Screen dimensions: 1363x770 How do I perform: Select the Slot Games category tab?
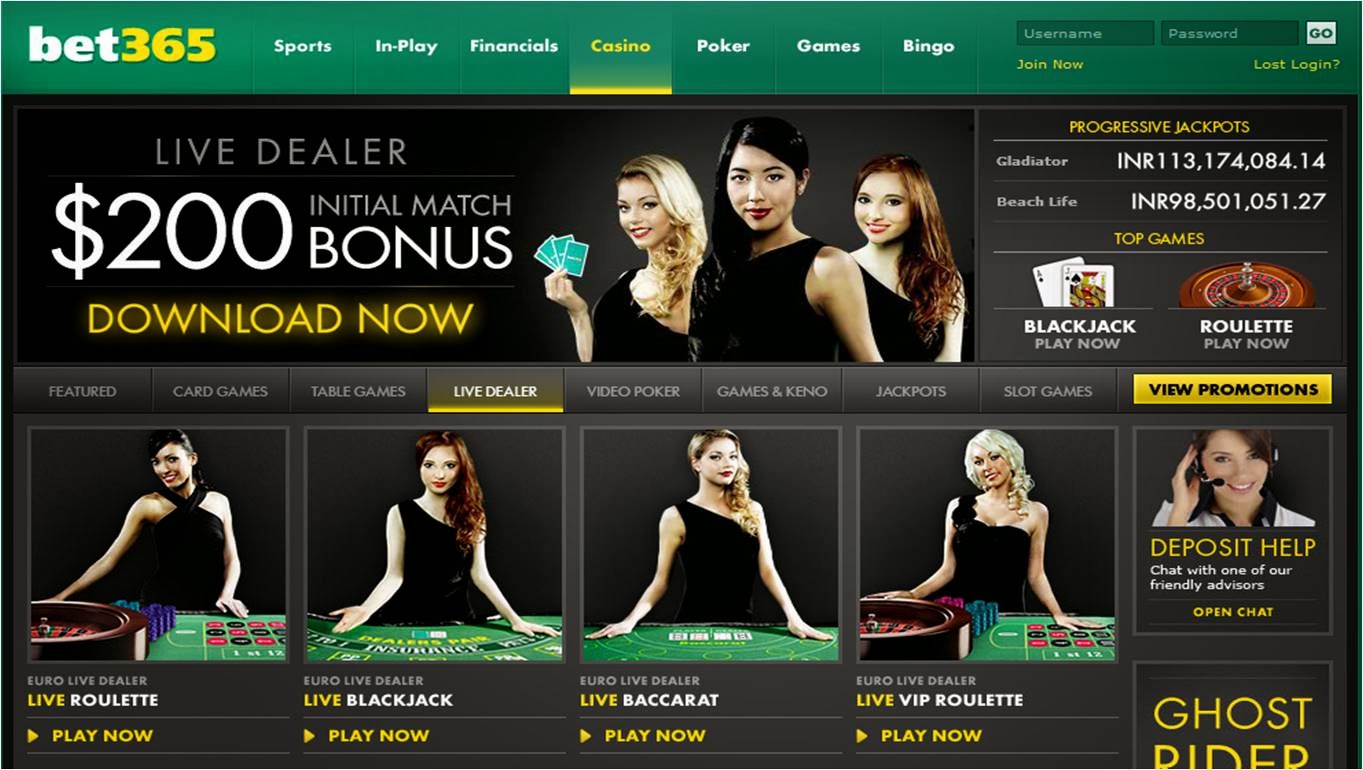click(x=1047, y=391)
